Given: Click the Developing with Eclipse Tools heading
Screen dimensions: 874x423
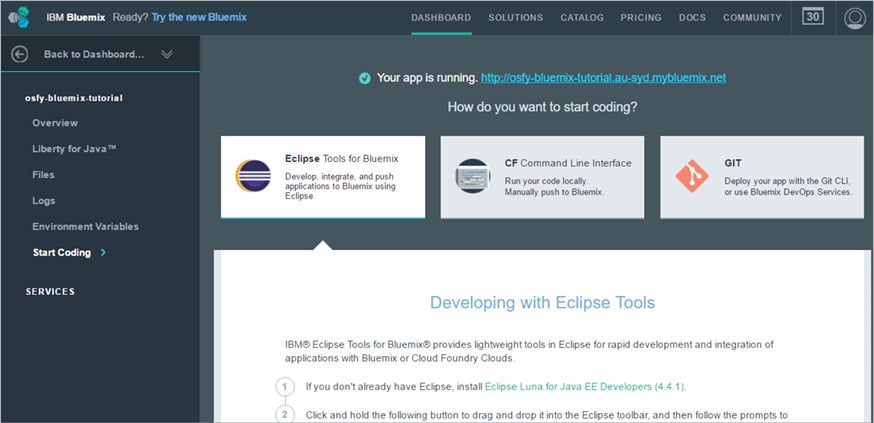Looking at the screenshot, I should (542, 303).
